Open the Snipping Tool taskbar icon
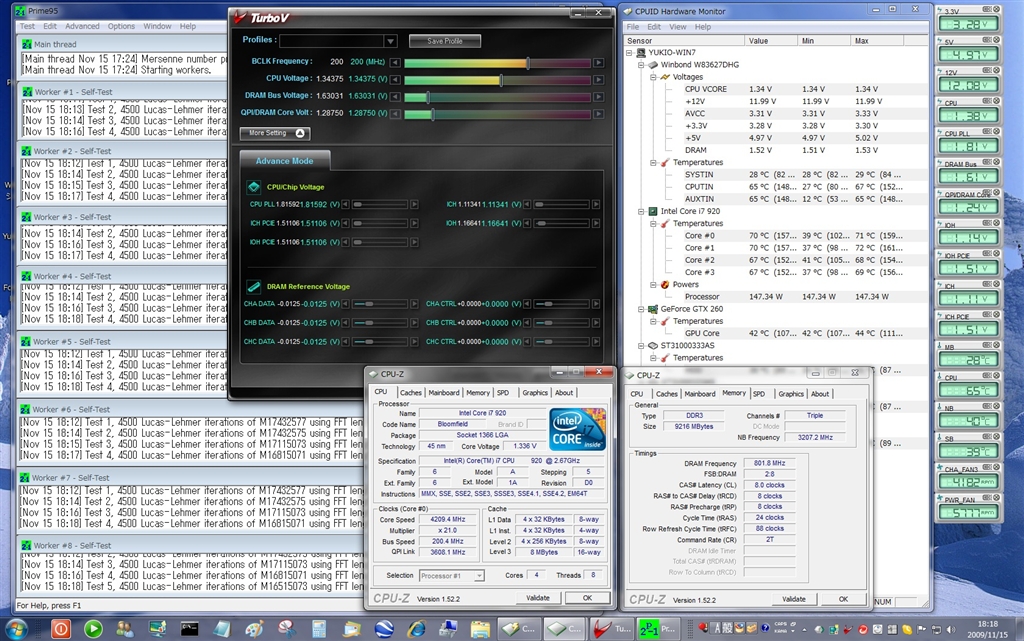This screenshot has height=641, width=1024. point(286,629)
